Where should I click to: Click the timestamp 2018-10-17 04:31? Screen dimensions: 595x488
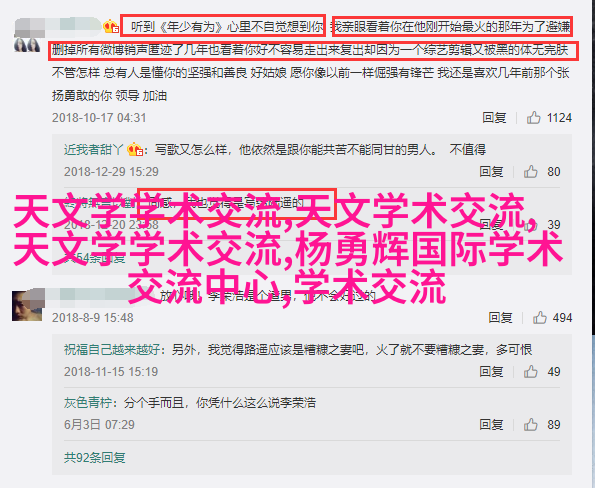(x=99, y=118)
